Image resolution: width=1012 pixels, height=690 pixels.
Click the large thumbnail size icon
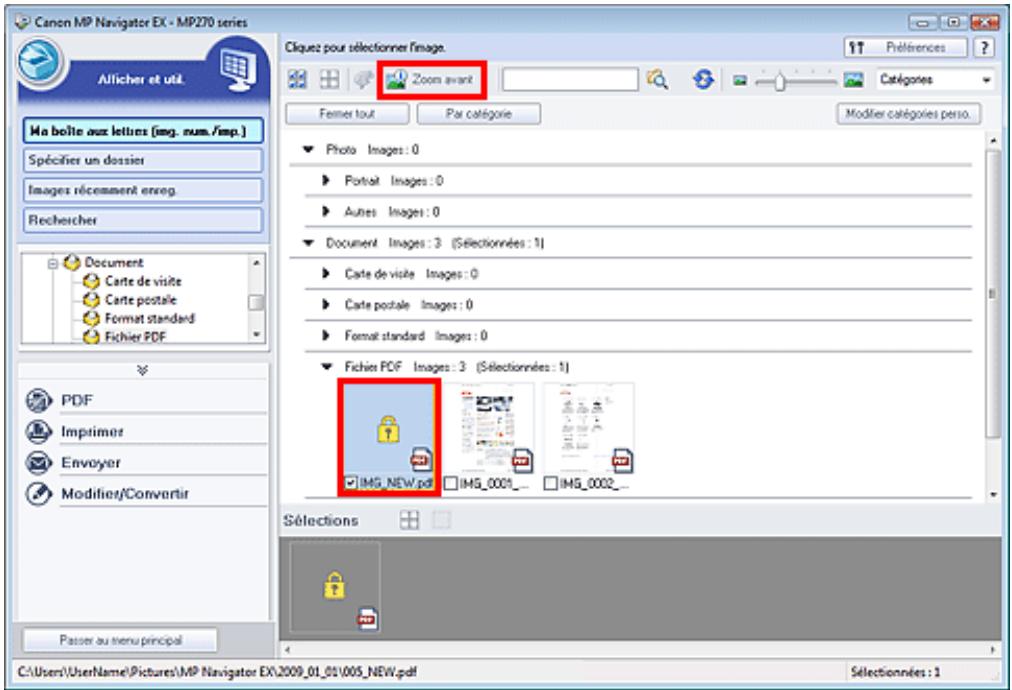[x=853, y=80]
